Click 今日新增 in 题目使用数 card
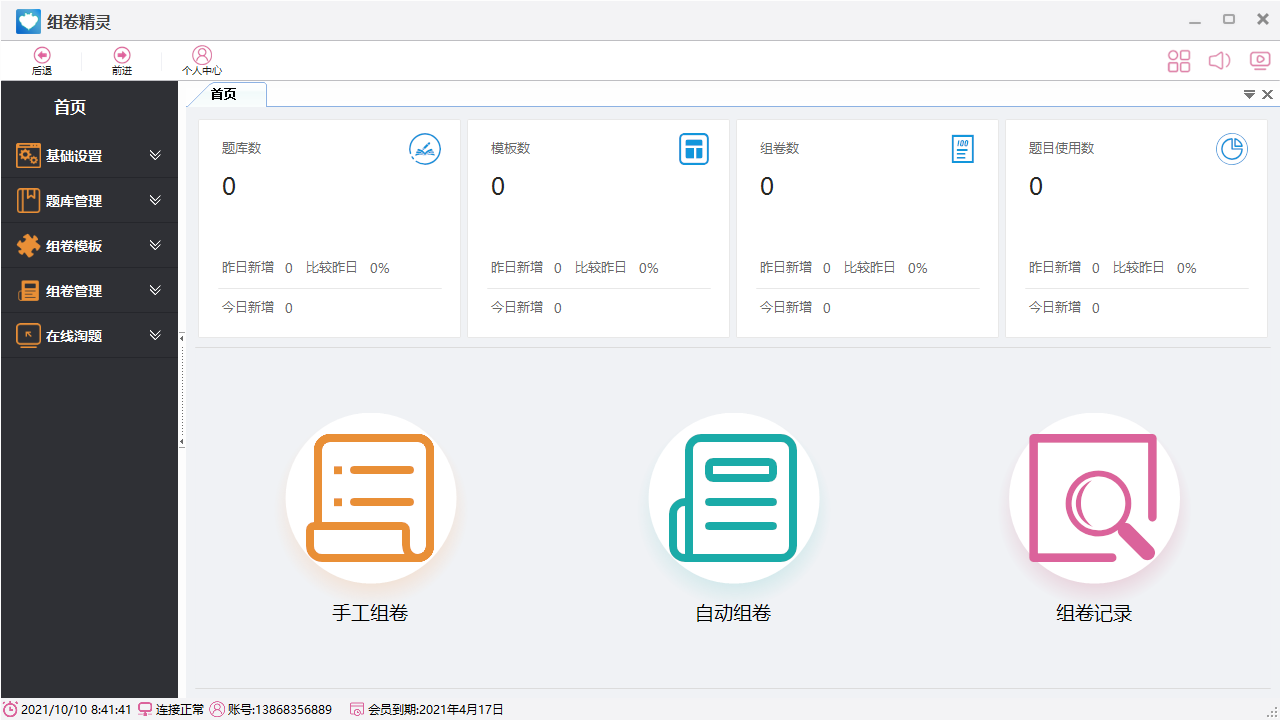This screenshot has height=720, width=1280. (1055, 307)
